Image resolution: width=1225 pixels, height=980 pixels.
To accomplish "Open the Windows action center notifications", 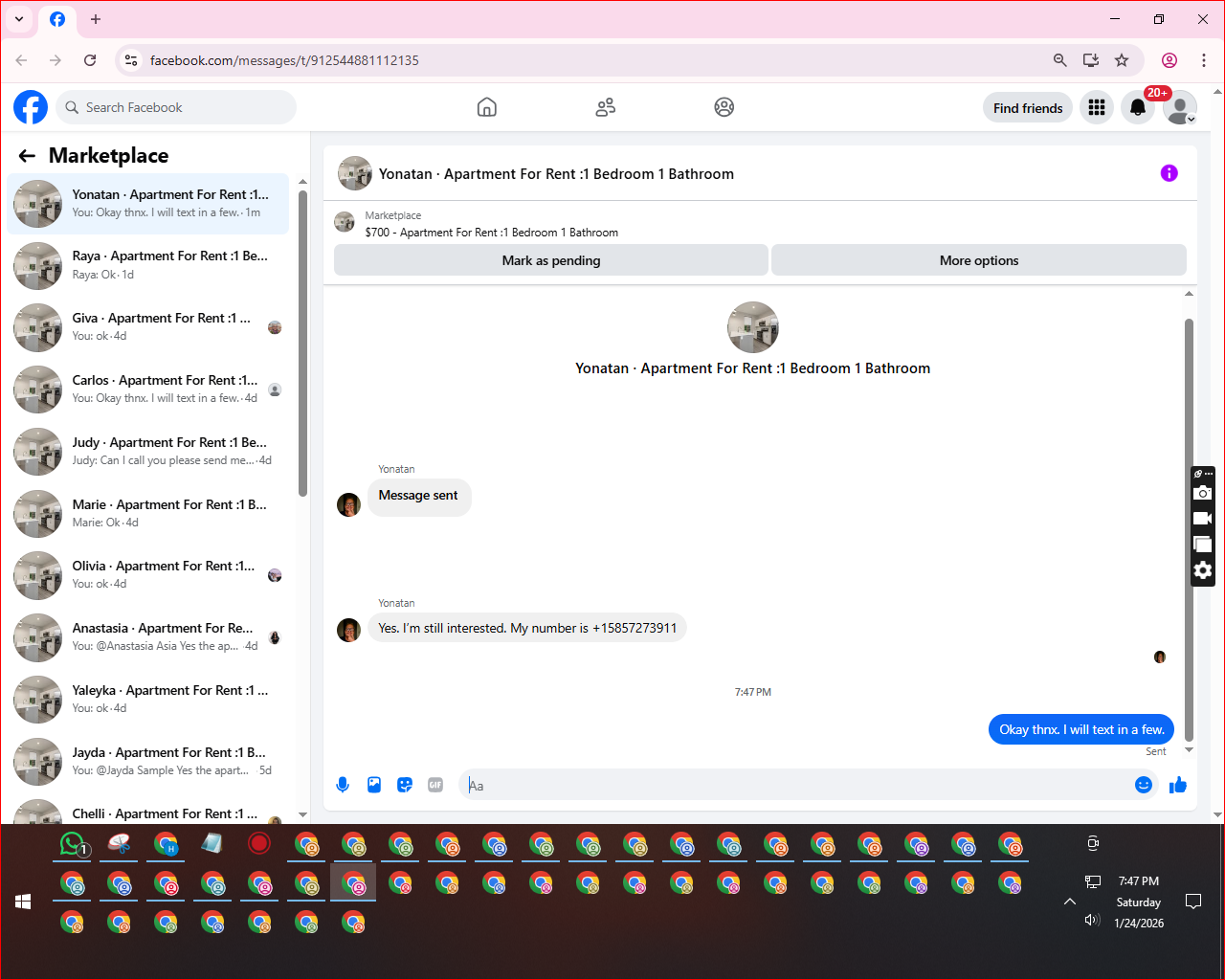I will pos(1193,902).
